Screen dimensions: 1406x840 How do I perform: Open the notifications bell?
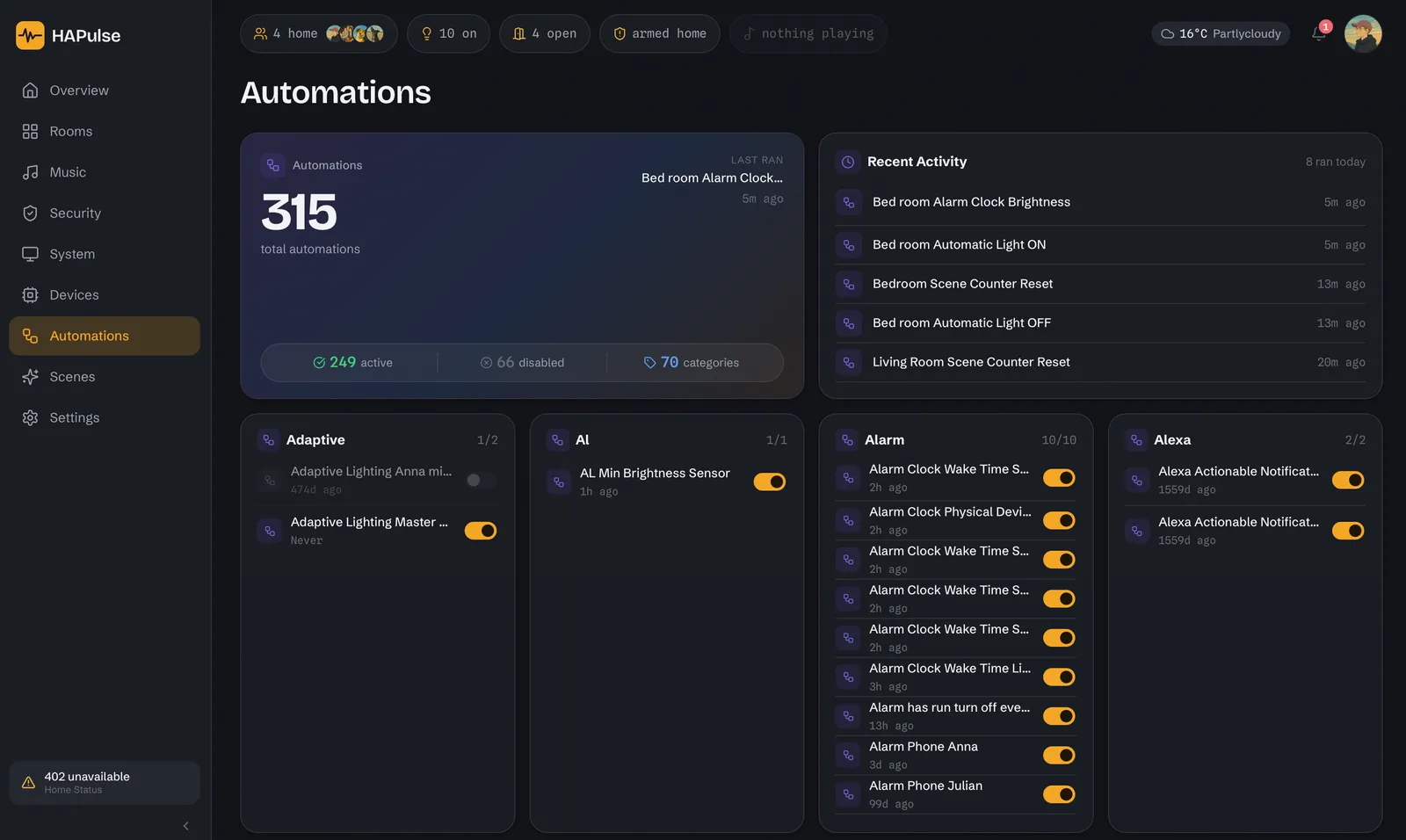(x=1319, y=33)
